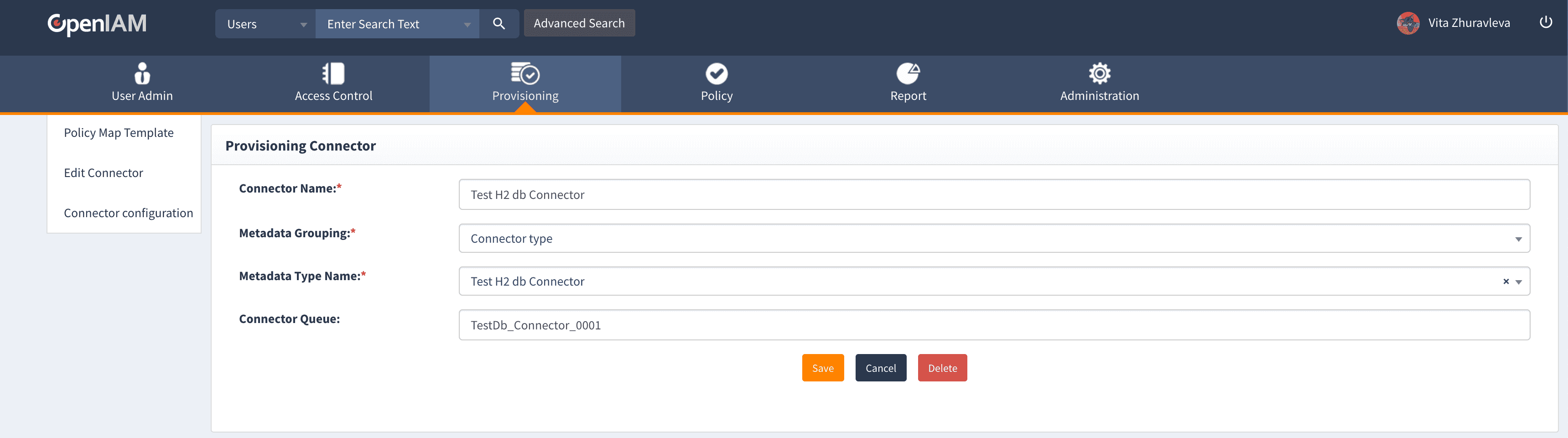Open User Admin via its person icon
The height and width of the screenshot is (438, 1568).
(142, 74)
